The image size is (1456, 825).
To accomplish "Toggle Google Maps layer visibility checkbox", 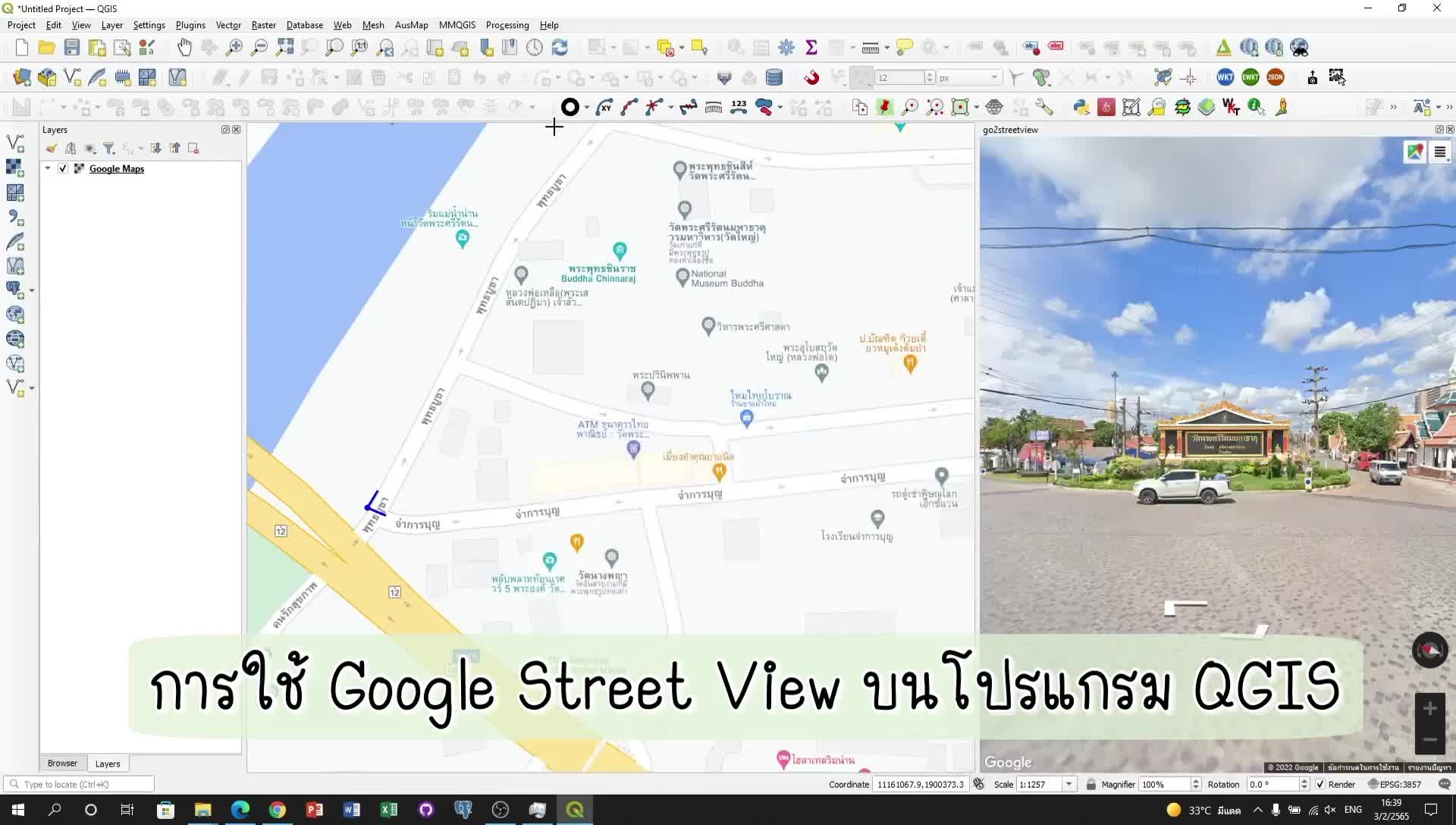I will click(x=63, y=169).
